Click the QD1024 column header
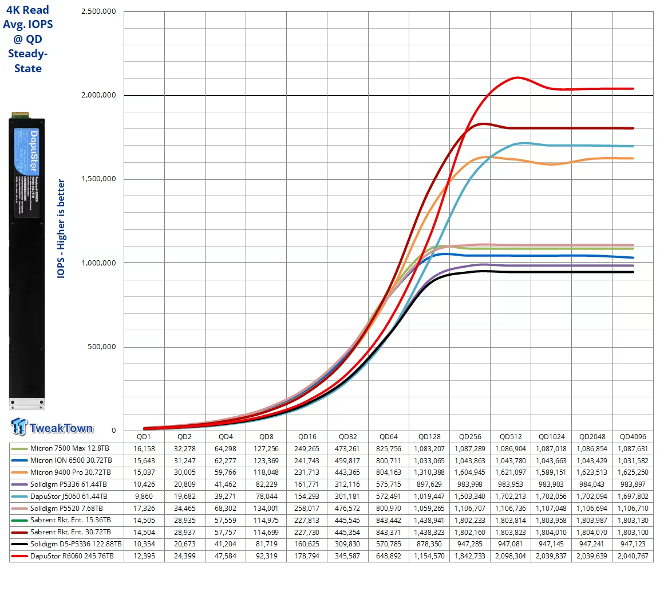This screenshot has width=660, height=606. point(551,437)
